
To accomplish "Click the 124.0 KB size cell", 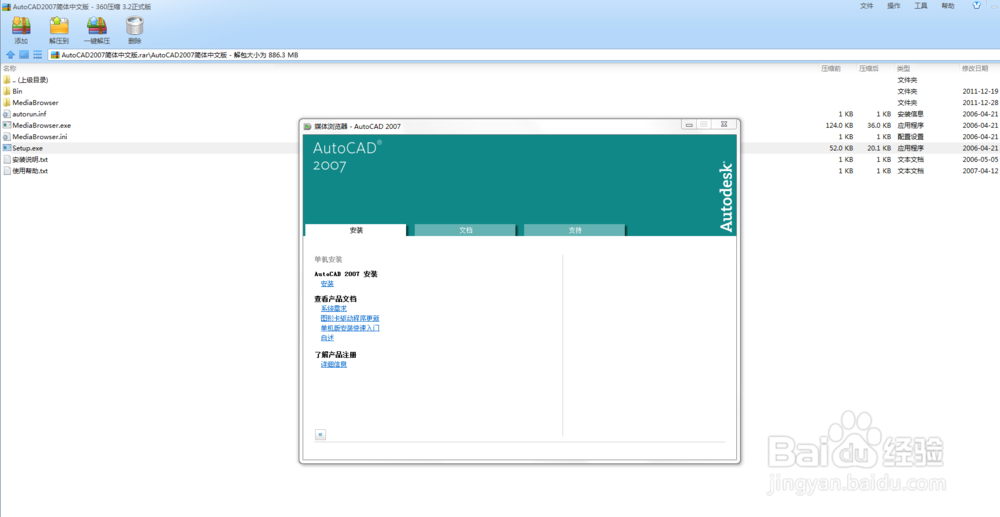I will 839,126.
